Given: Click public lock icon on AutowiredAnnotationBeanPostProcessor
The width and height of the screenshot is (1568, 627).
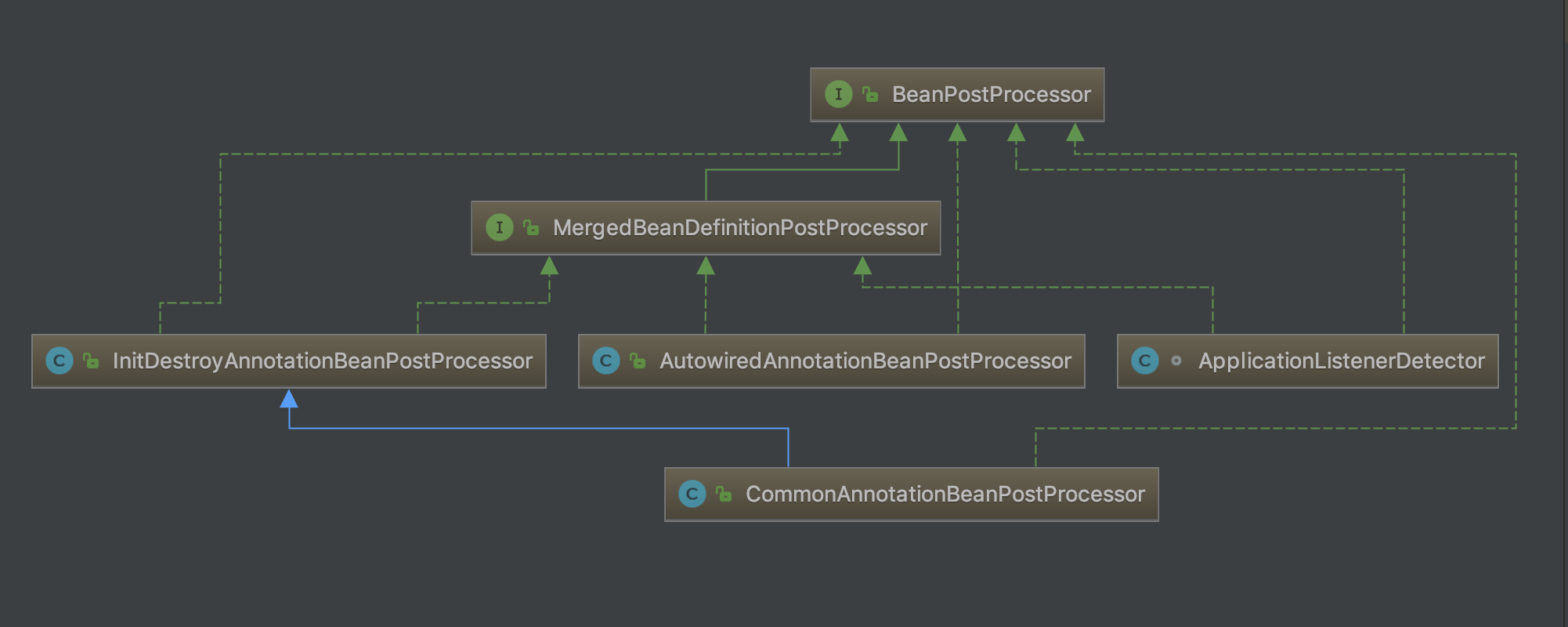Looking at the screenshot, I should [x=638, y=361].
